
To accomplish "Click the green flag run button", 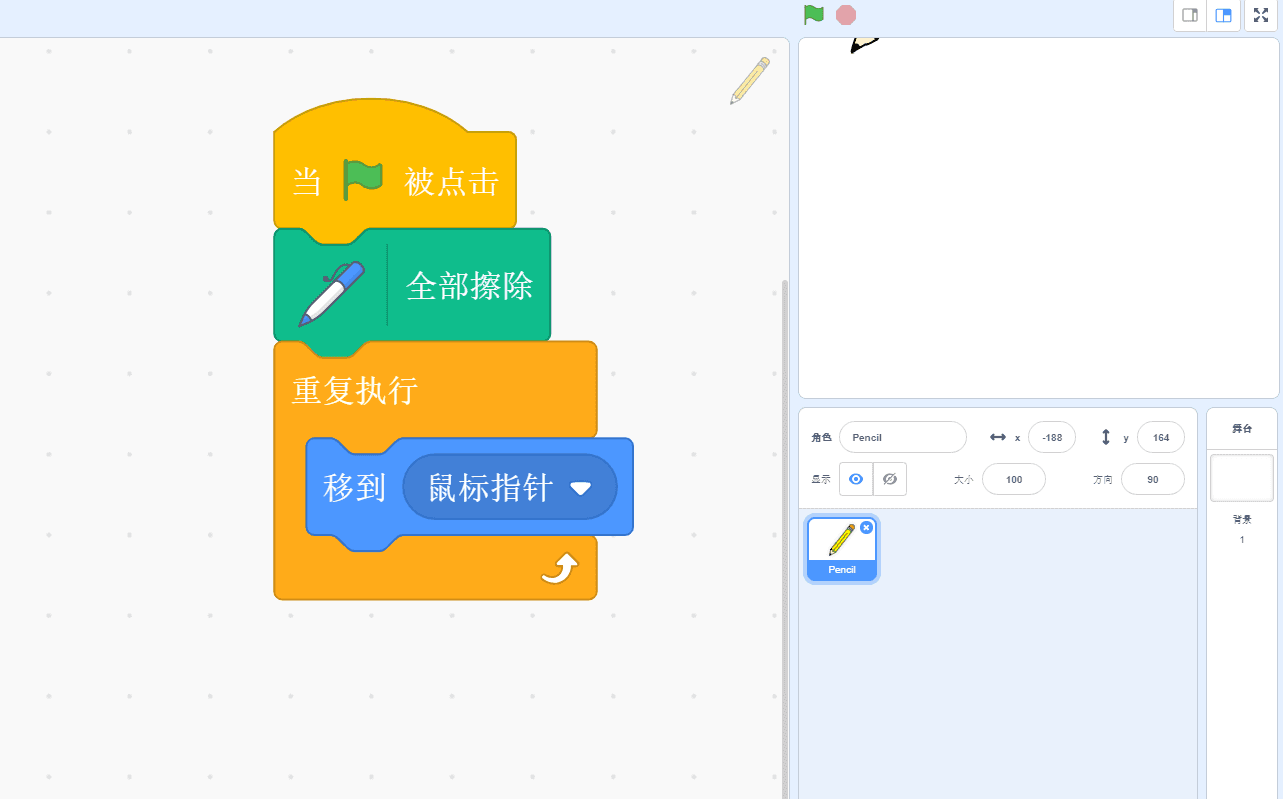I will pyautogui.click(x=814, y=15).
